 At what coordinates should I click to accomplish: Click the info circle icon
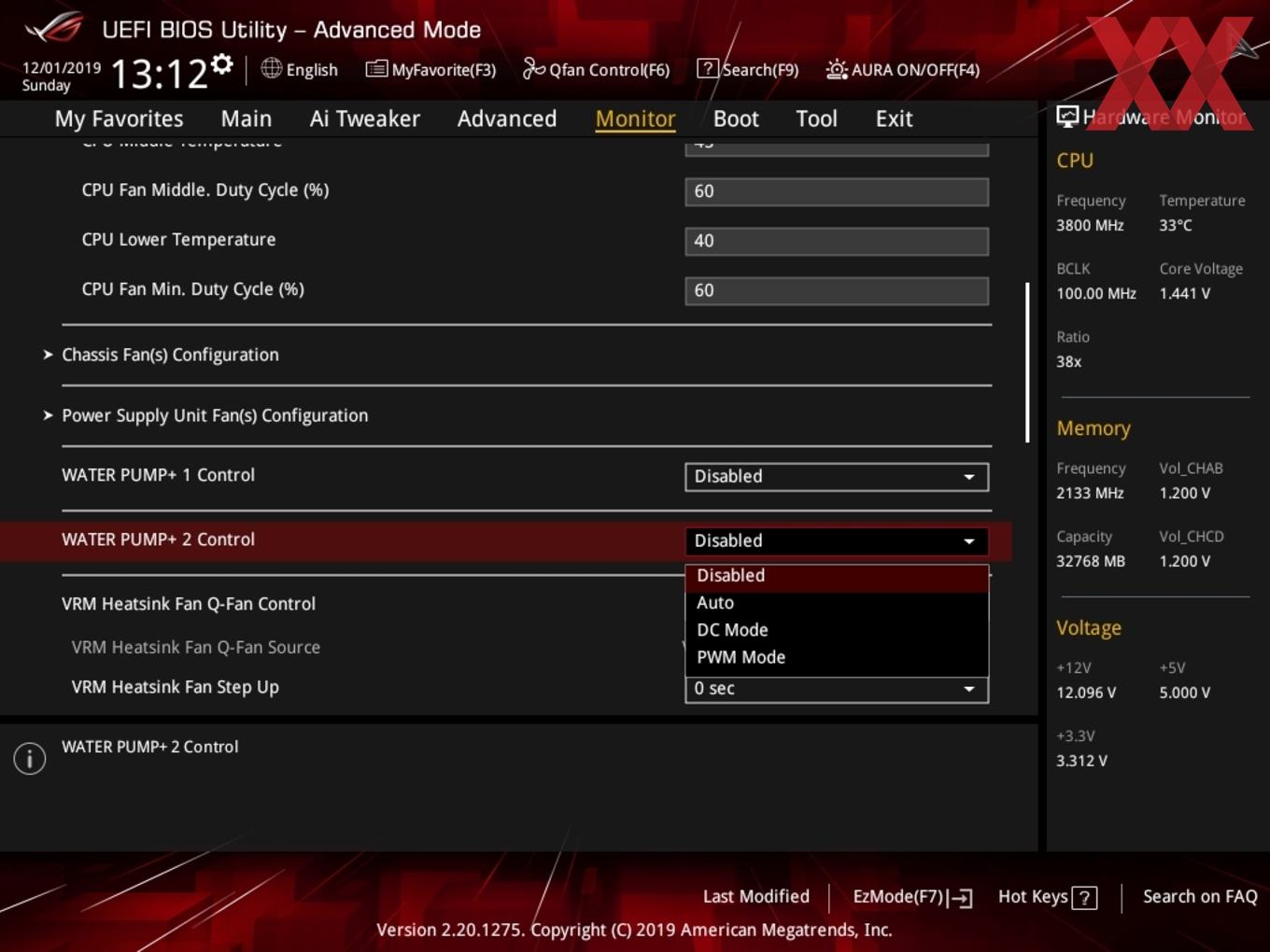[30, 758]
